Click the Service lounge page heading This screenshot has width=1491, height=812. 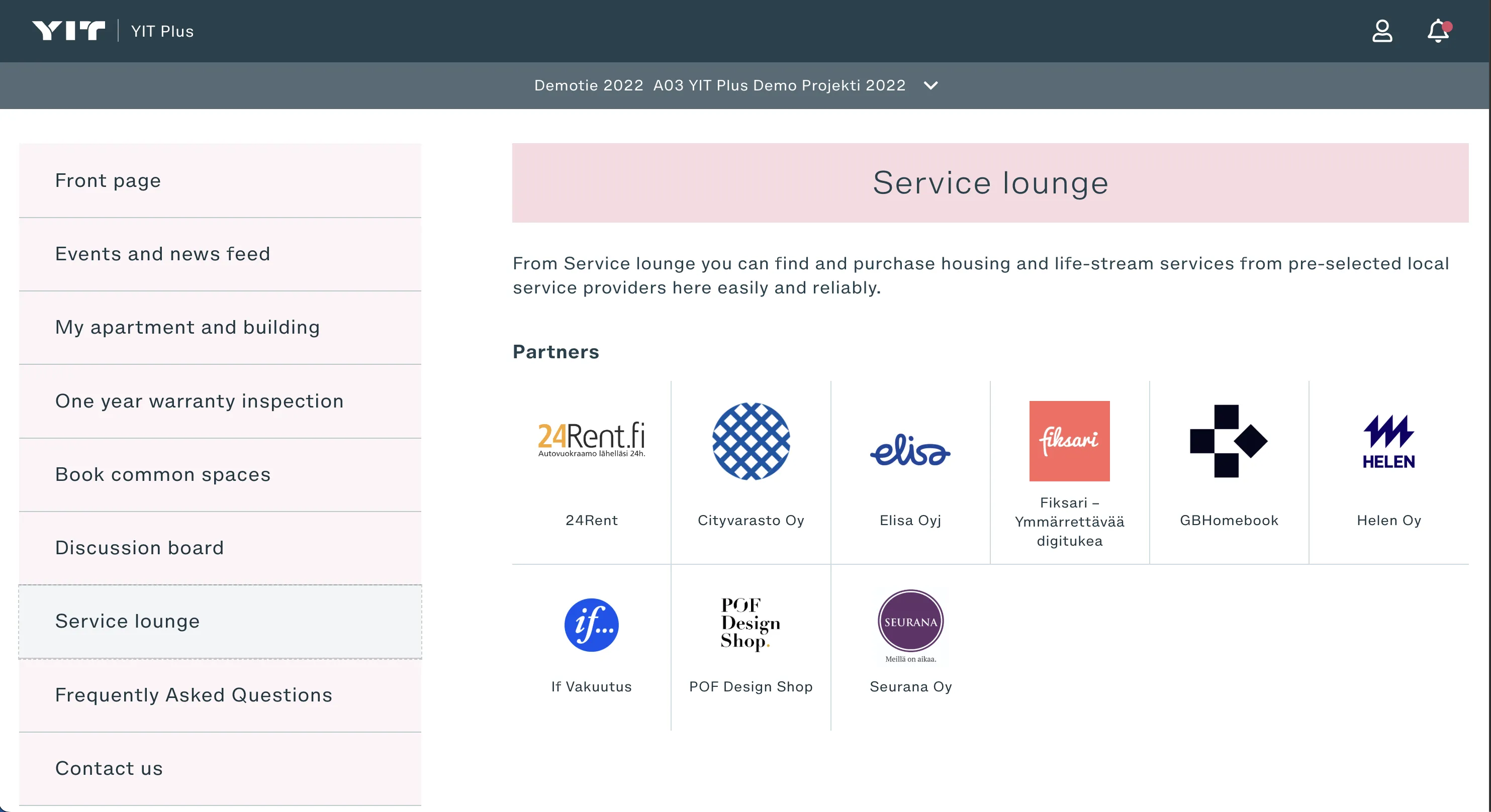click(990, 183)
